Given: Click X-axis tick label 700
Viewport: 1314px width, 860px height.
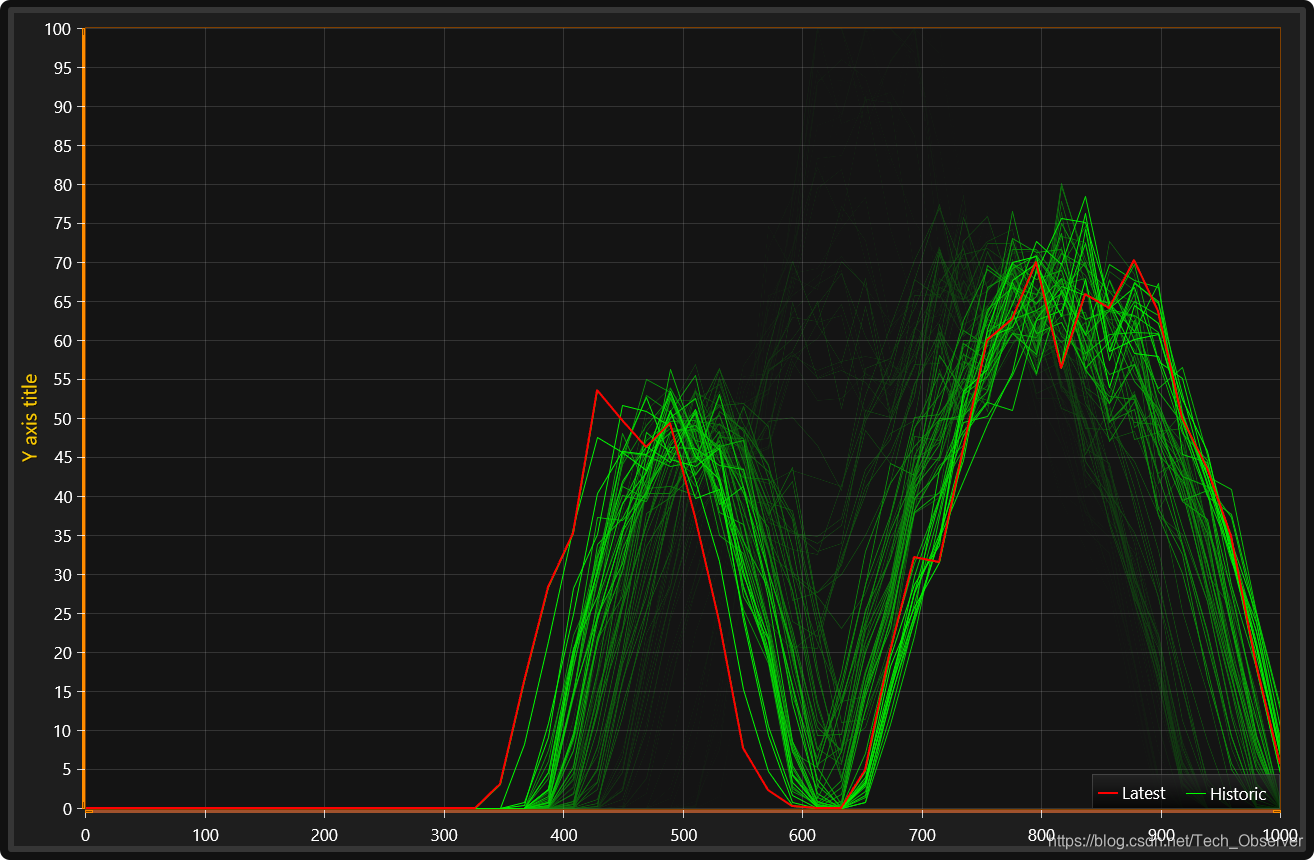Looking at the screenshot, I should [x=922, y=834].
